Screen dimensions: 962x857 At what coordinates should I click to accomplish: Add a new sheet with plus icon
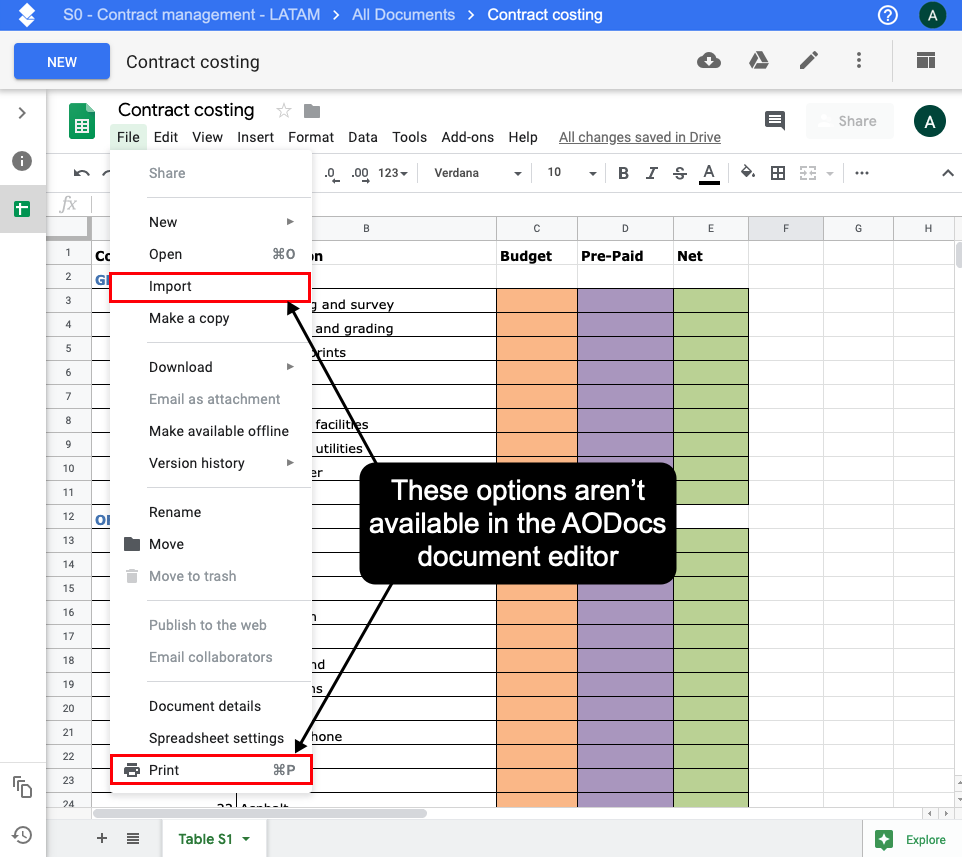pyautogui.click(x=102, y=838)
